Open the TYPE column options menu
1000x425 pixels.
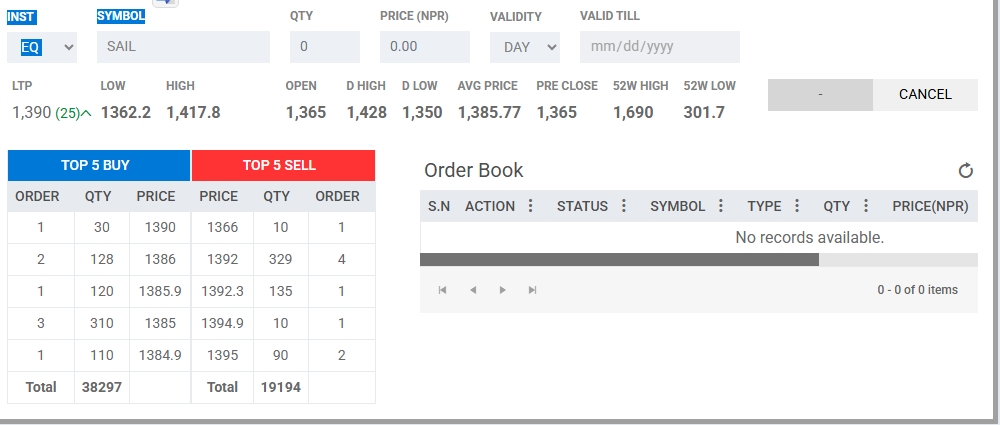(x=797, y=205)
